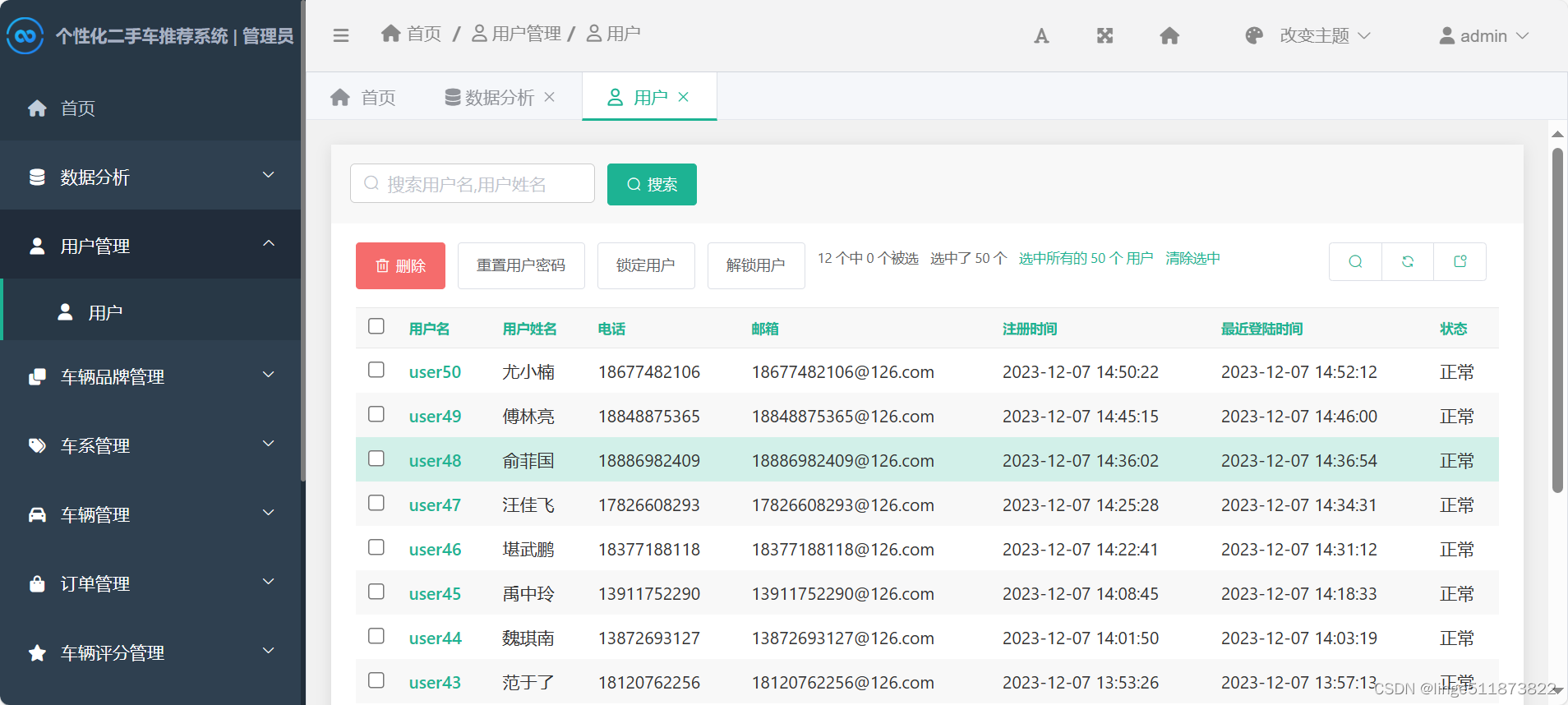Click the person icon in 用户 tab
The width and height of the screenshot is (1568, 705).
point(615,98)
